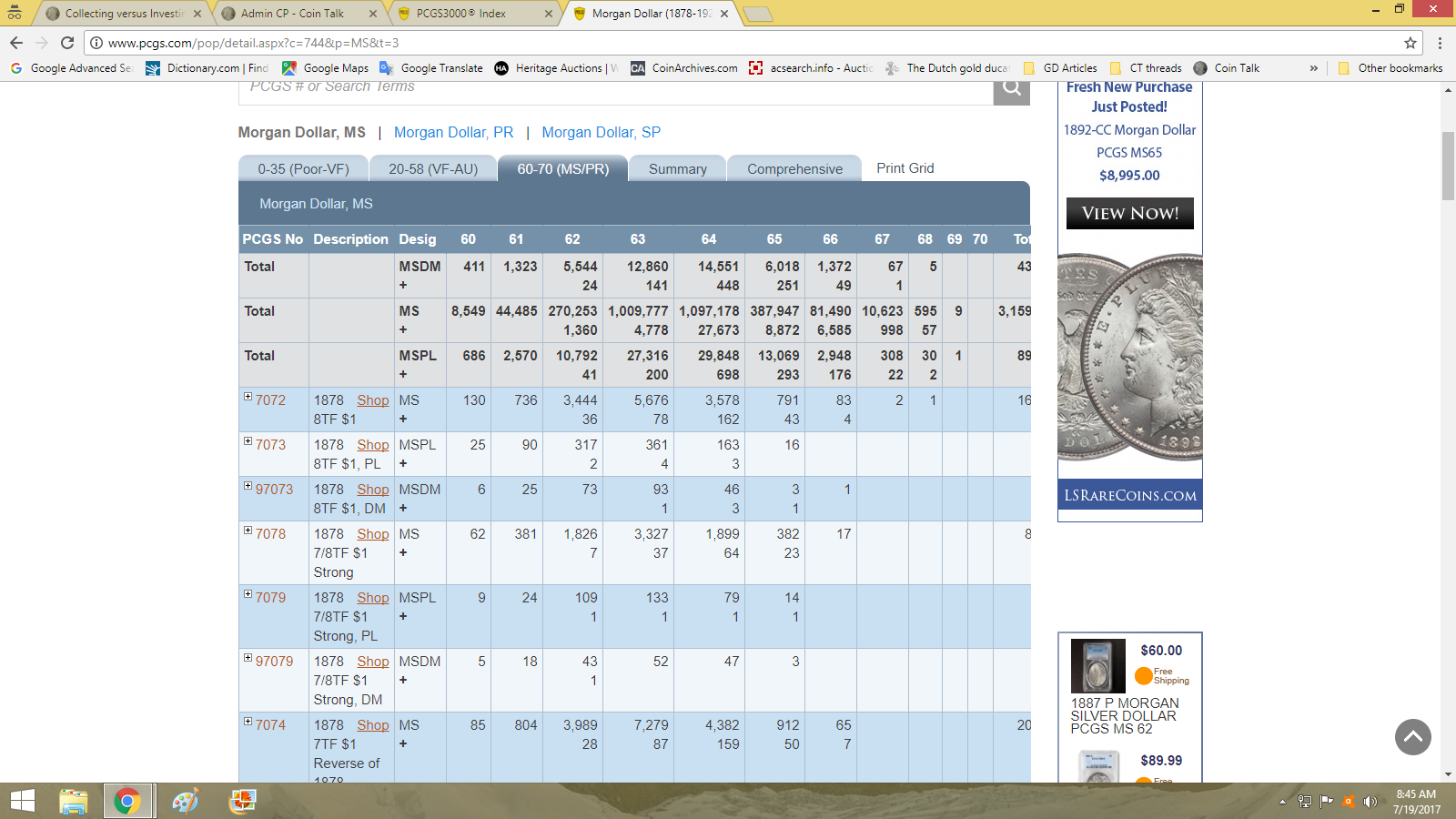Click Shop link for 1878 8TF $1 MS
This screenshot has width=1456, height=819.
(x=373, y=400)
